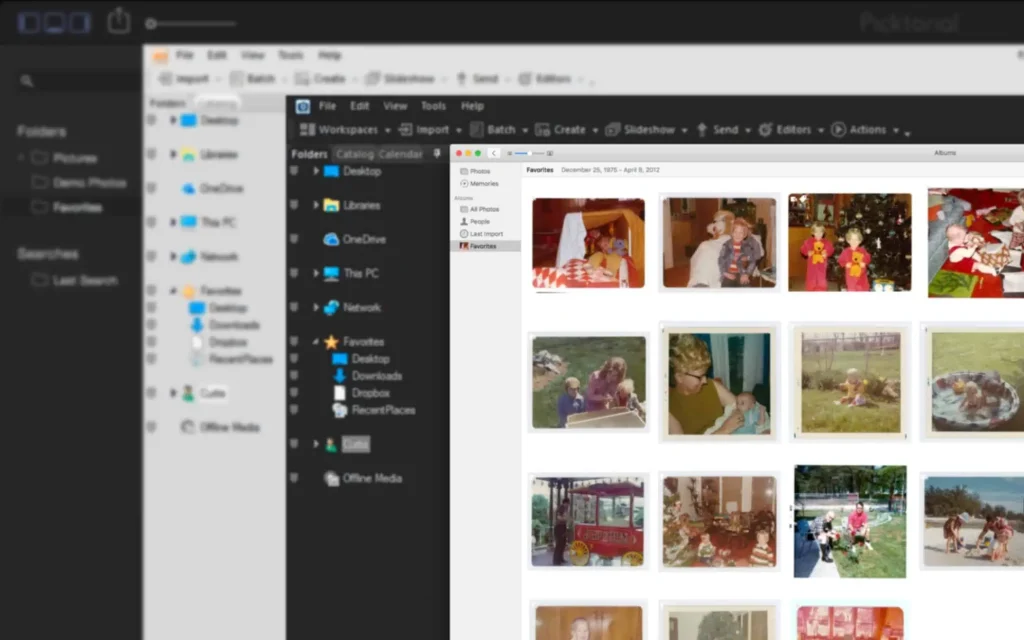This screenshot has width=1024, height=640.
Task: Expand the This PC node in the dark pane
Action: click(316, 273)
